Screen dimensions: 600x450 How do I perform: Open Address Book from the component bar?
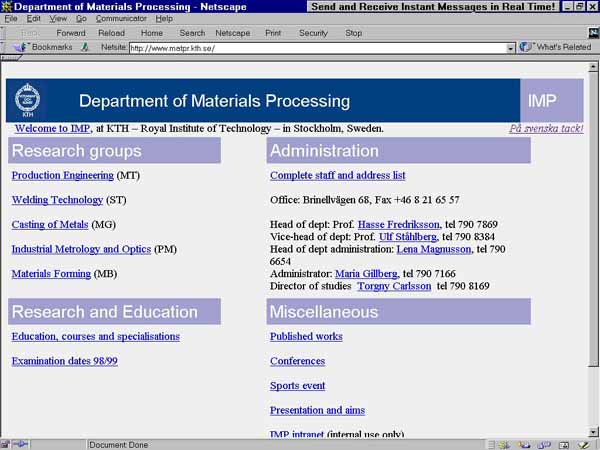pyautogui.click(x=564, y=445)
